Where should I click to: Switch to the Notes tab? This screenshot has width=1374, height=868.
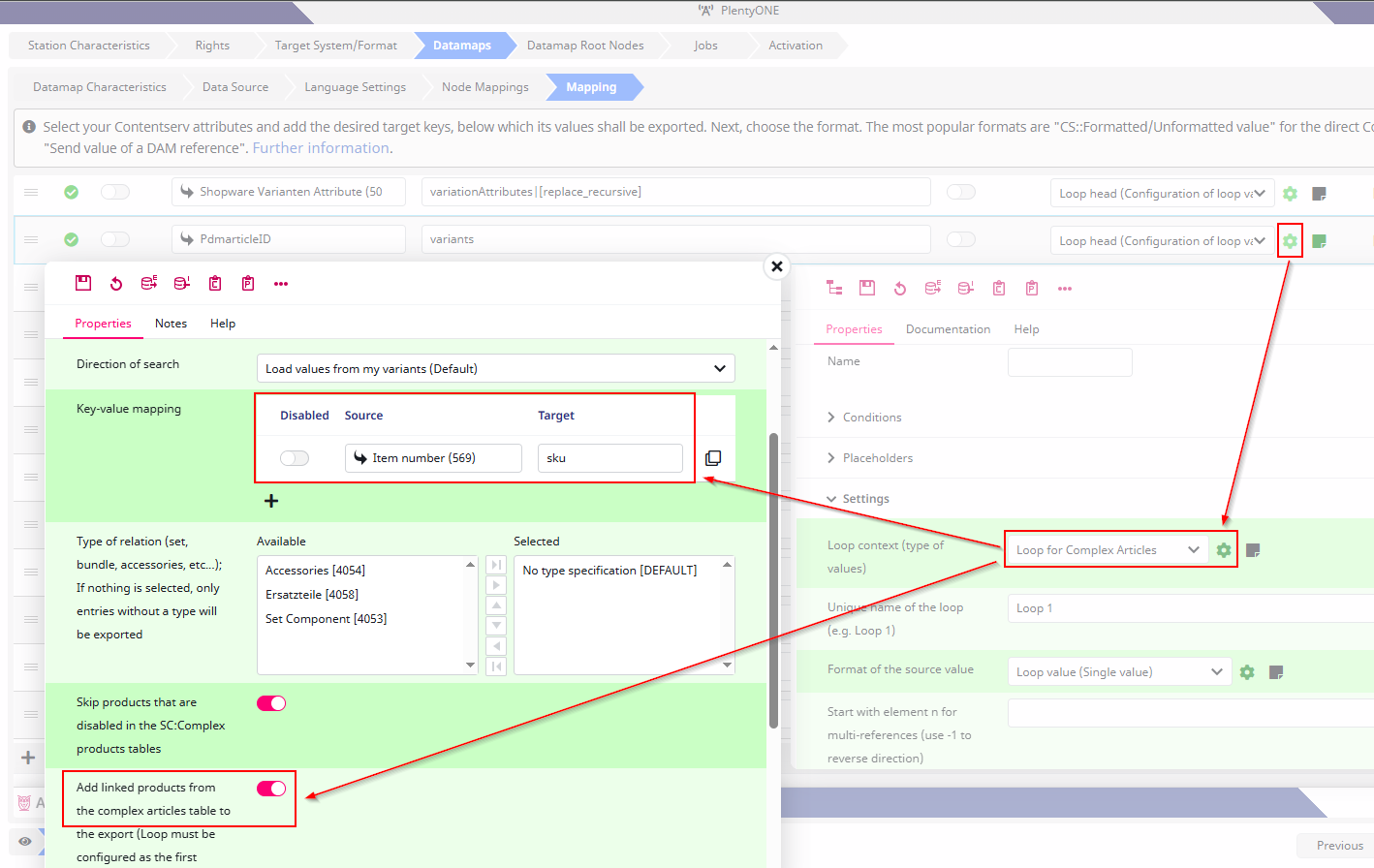[x=171, y=323]
